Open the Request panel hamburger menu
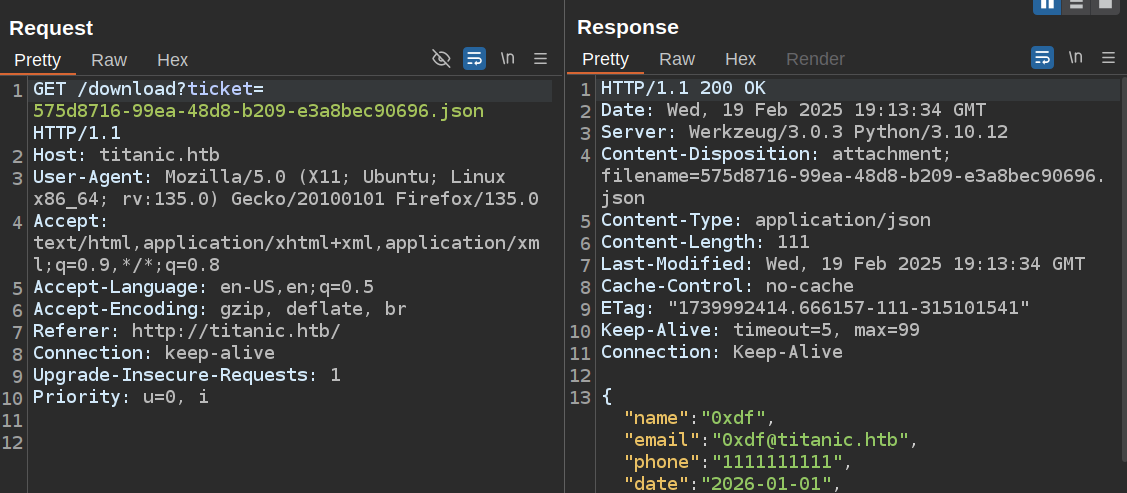The width and height of the screenshot is (1127, 493). pos(541,59)
